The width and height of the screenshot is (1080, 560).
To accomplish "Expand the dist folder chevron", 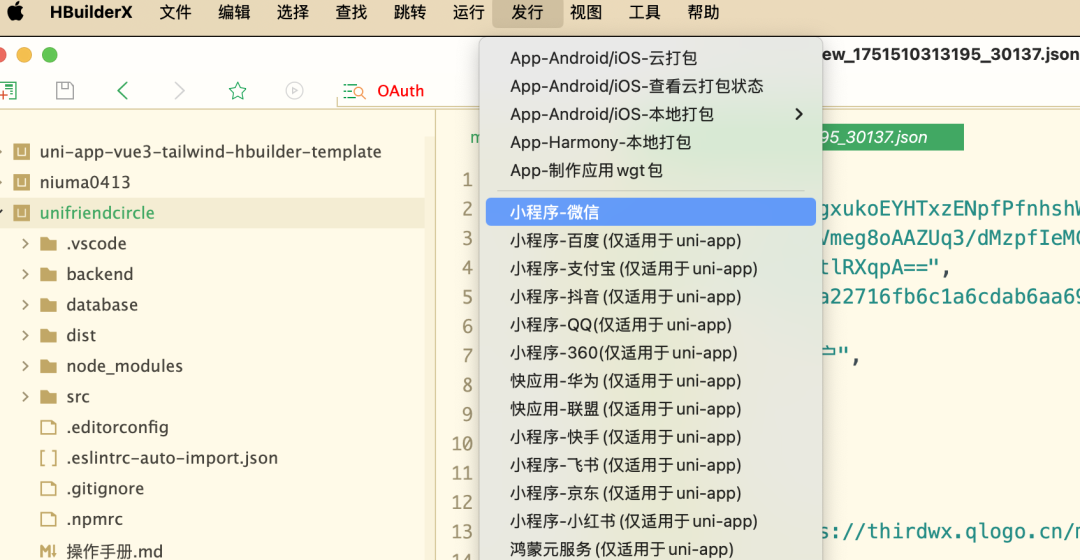I will tap(25, 335).
